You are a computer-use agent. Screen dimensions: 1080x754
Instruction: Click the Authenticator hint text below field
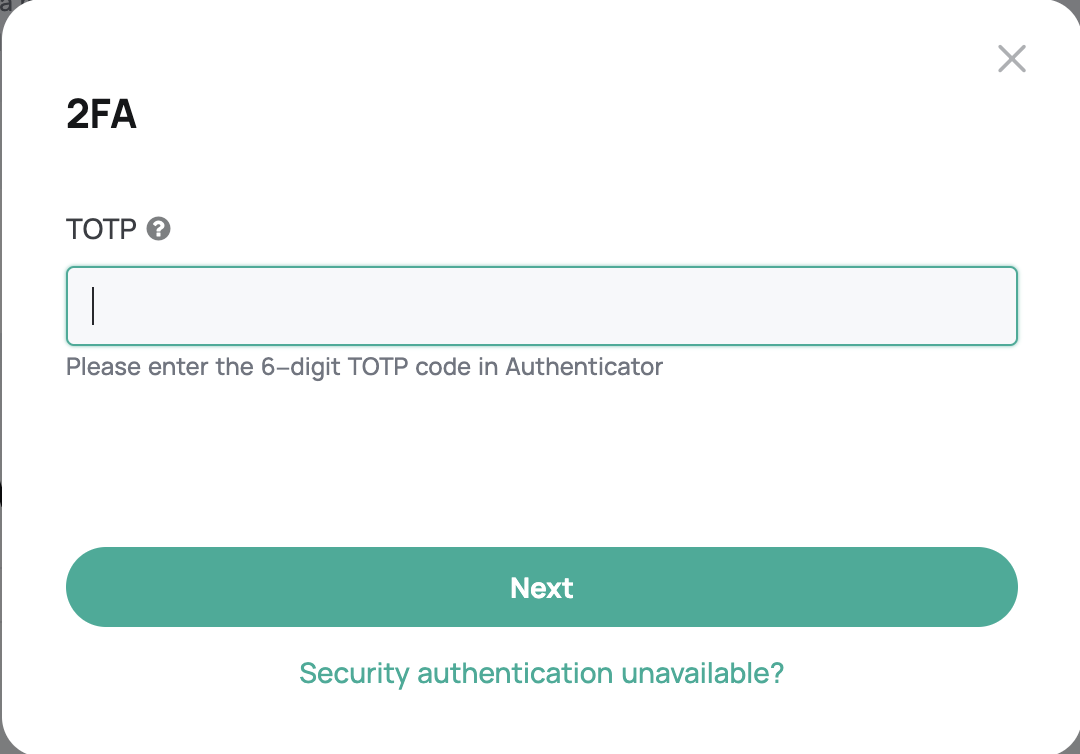pos(364,367)
